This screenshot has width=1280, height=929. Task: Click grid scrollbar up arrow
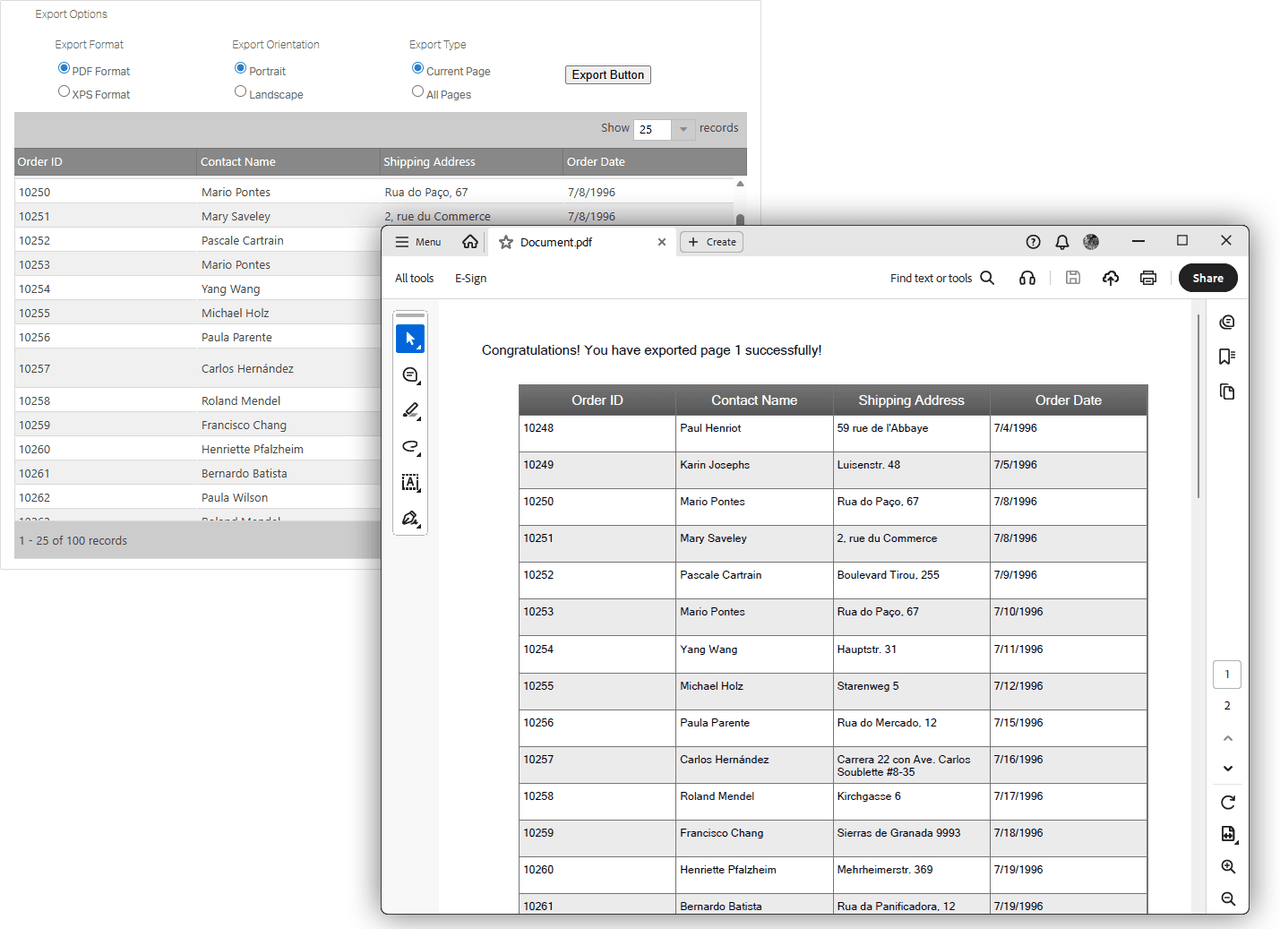point(740,184)
